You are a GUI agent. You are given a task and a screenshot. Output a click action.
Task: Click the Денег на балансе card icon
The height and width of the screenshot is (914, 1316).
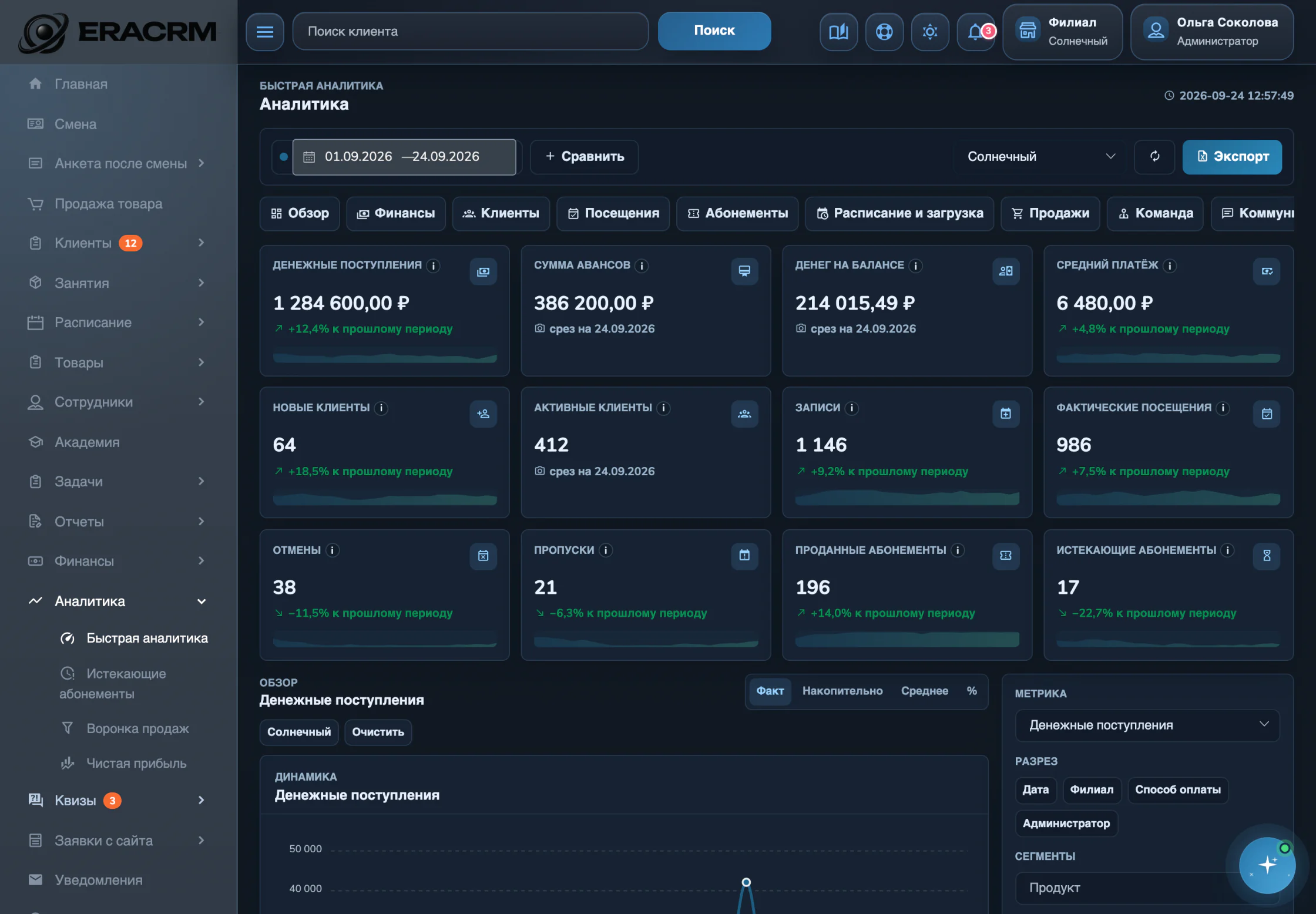coord(1006,271)
